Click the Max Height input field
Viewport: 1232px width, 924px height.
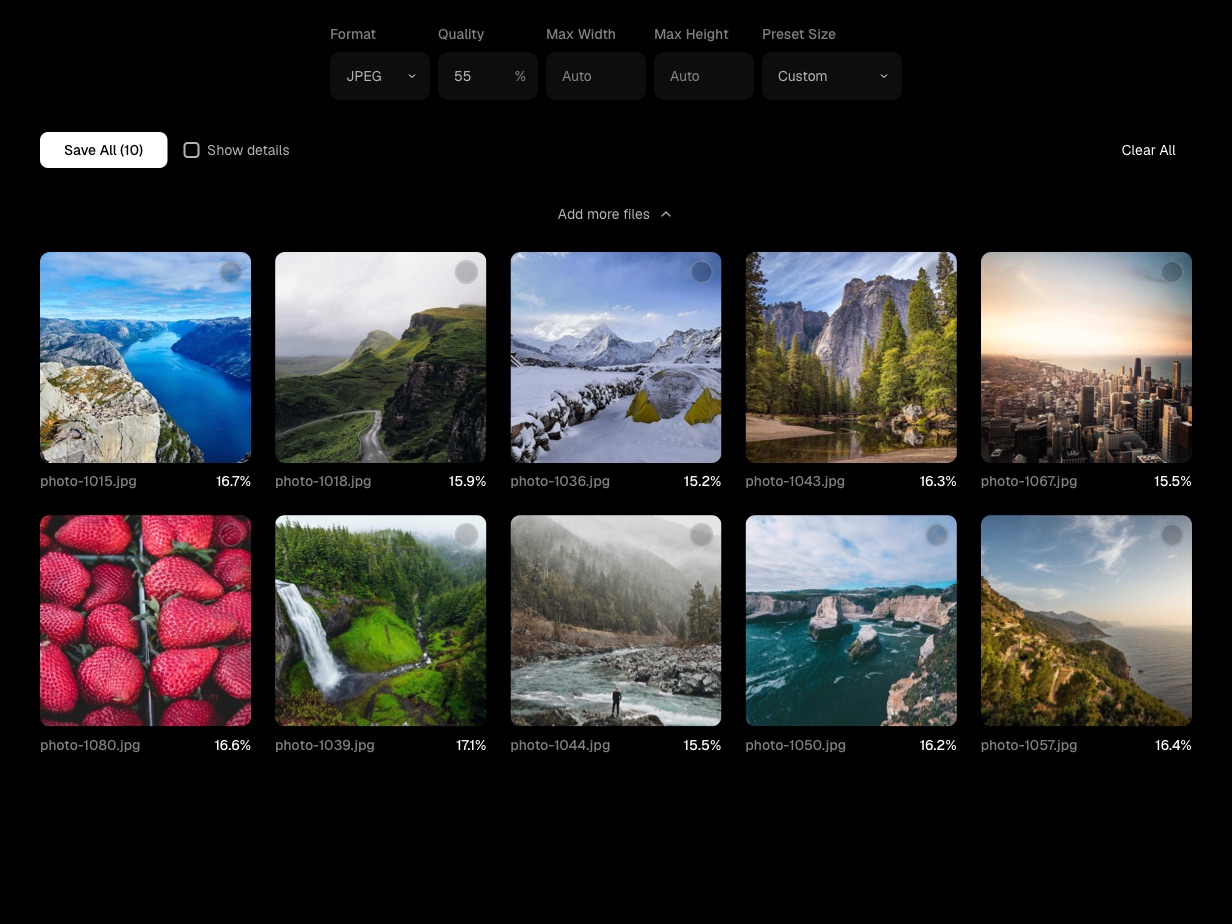[704, 76]
